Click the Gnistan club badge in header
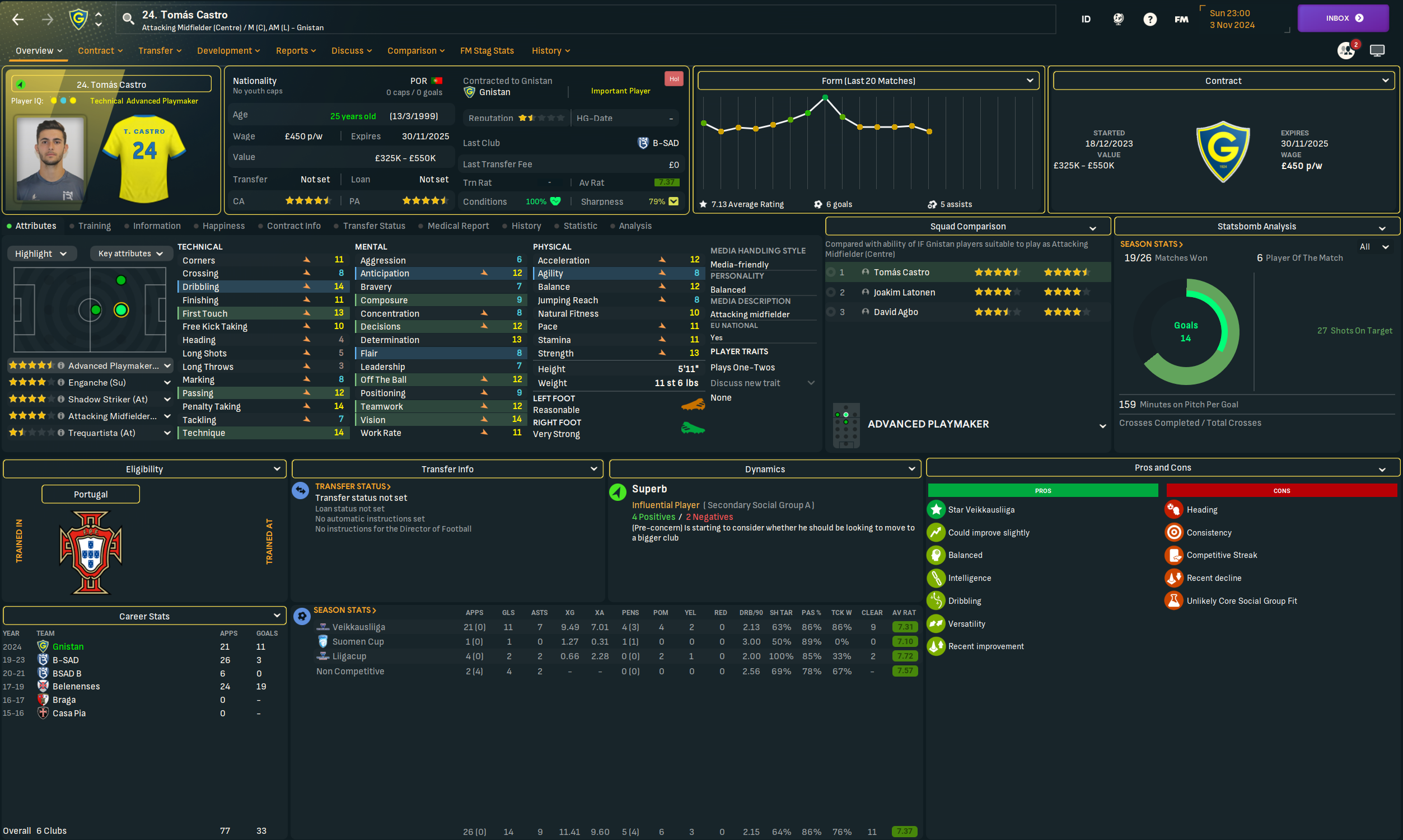Viewport: 1403px width, 840px height. coord(78,19)
